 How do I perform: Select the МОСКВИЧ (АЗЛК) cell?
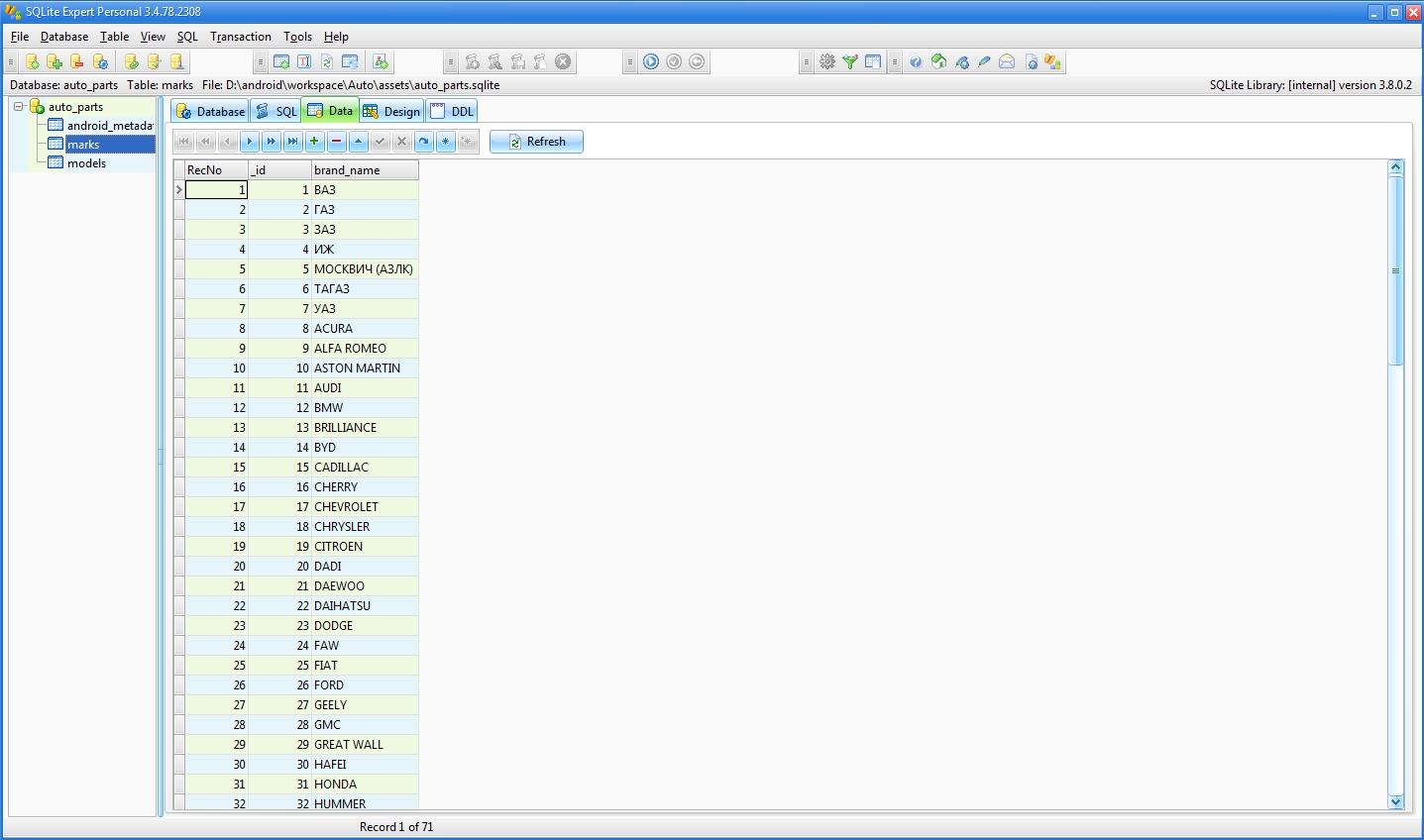(x=365, y=268)
